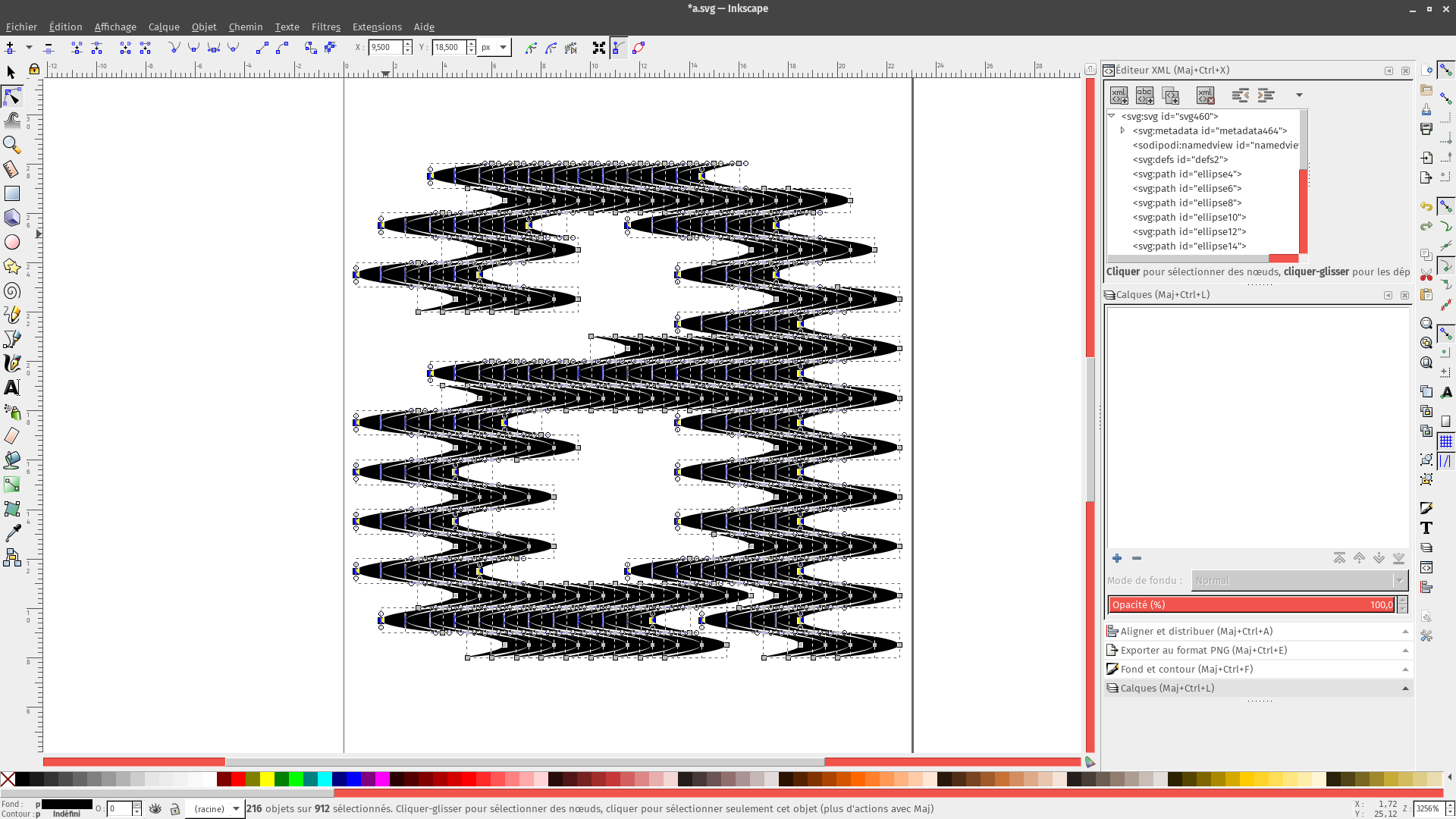Switch to the arrow selector tool
1456x819 pixels.
click(11, 72)
